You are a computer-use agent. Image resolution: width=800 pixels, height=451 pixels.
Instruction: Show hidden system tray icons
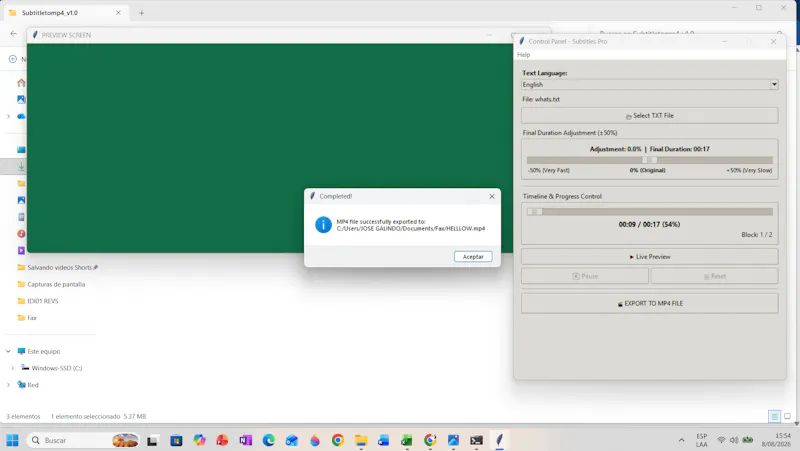(x=681, y=440)
